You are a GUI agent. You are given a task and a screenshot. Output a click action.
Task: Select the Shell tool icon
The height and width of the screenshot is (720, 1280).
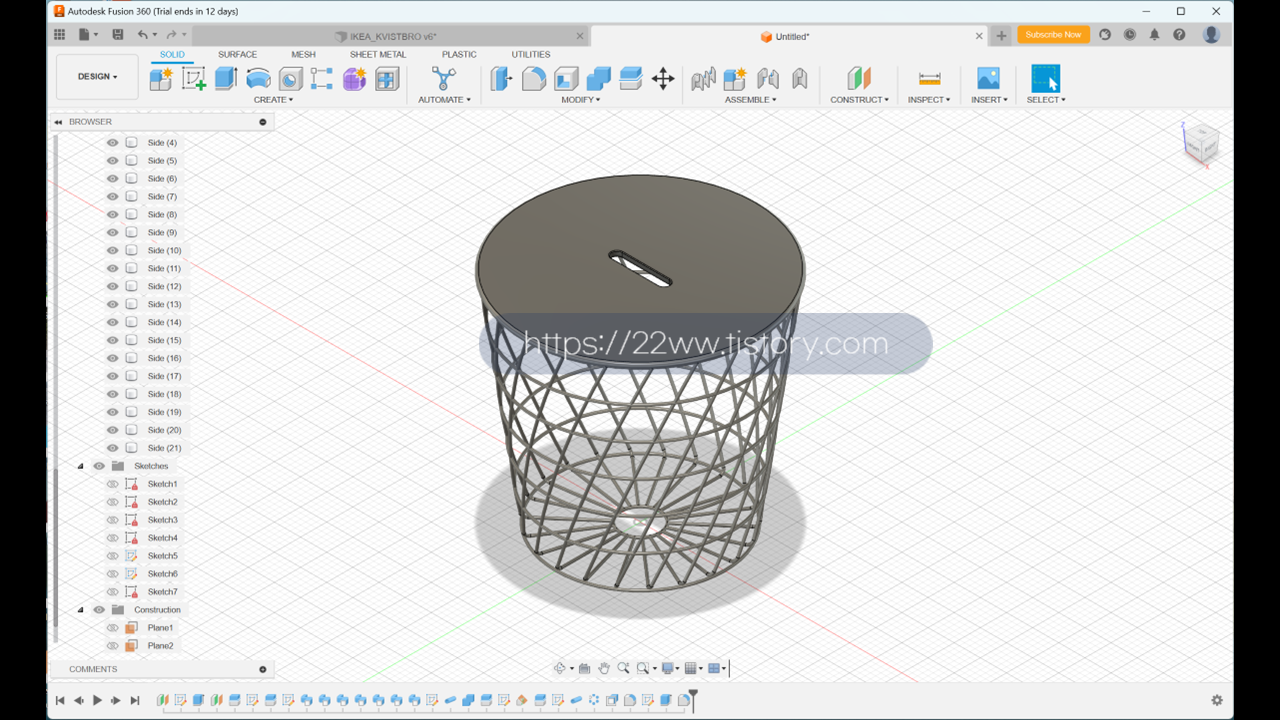566,79
